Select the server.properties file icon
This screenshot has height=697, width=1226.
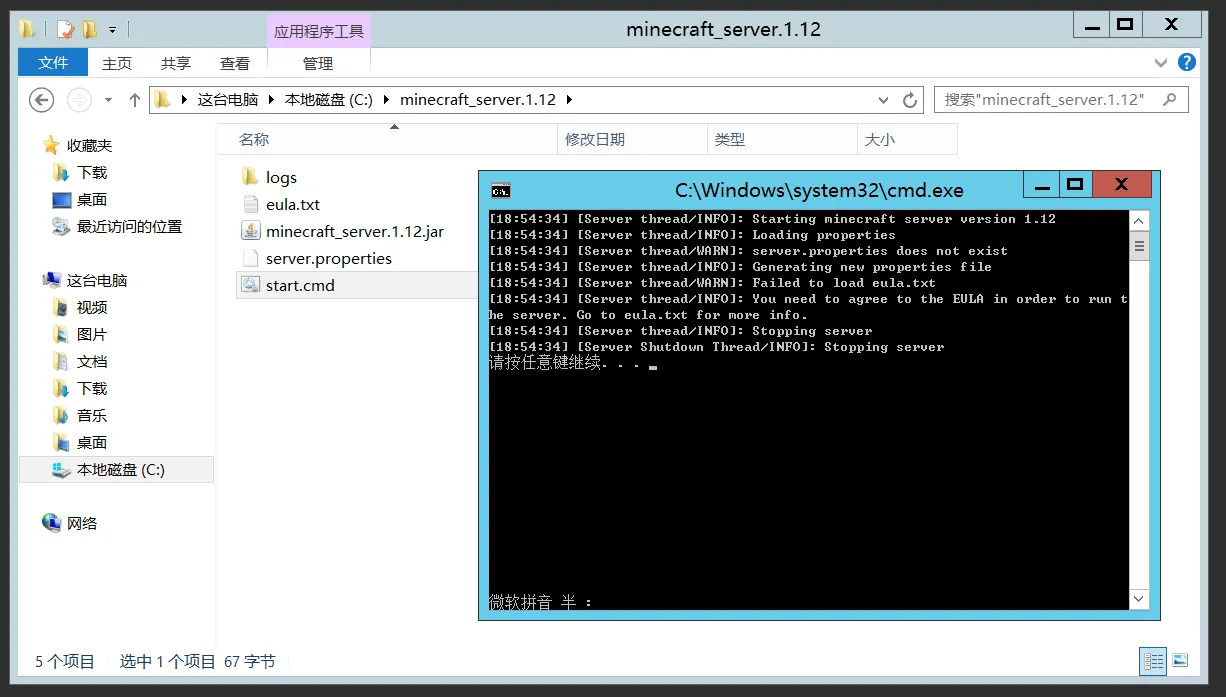click(250, 258)
